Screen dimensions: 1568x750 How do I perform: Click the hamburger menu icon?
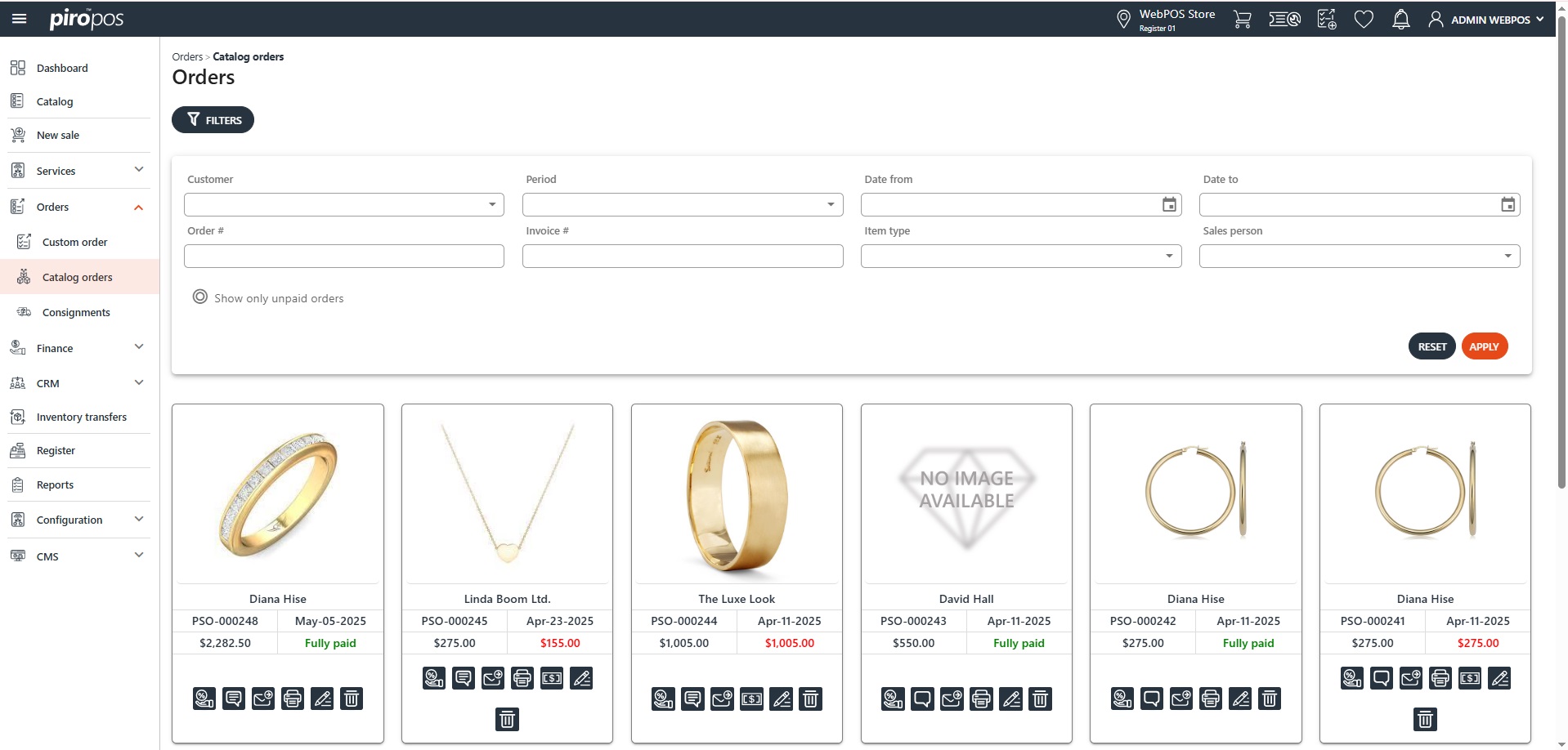(20, 19)
